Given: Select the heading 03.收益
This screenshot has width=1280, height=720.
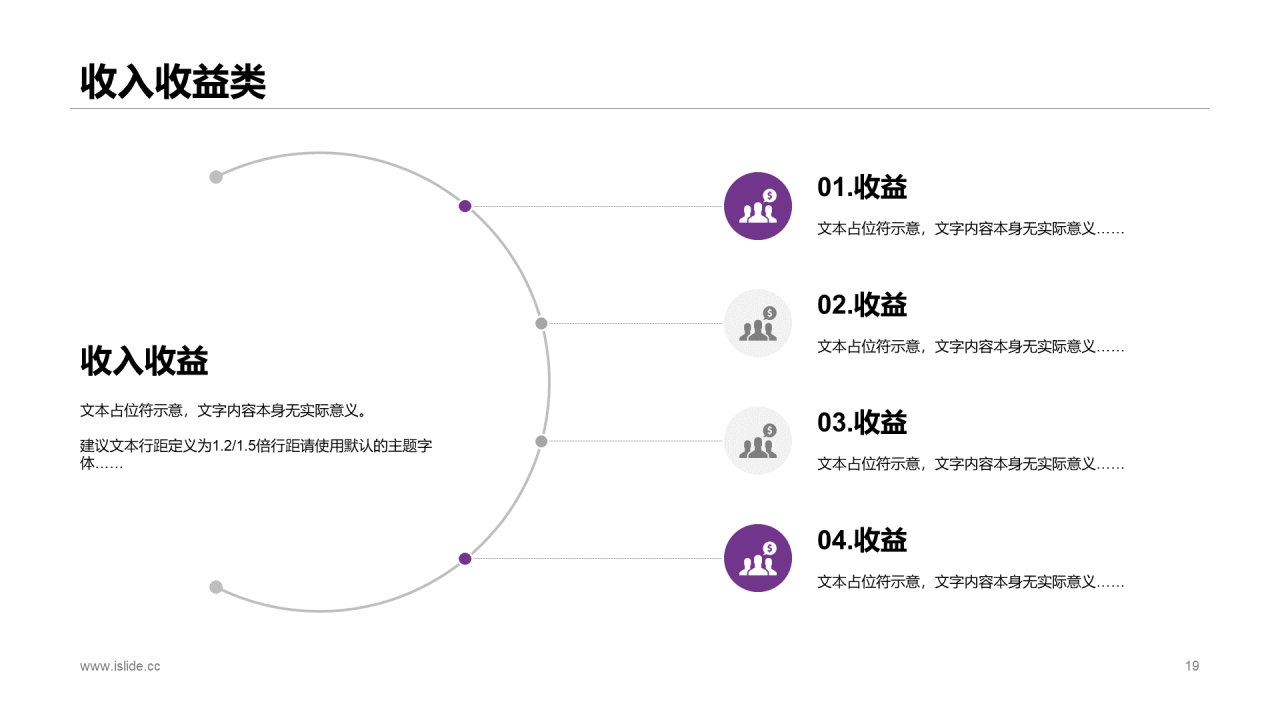Looking at the screenshot, I should [x=862, y=422].
